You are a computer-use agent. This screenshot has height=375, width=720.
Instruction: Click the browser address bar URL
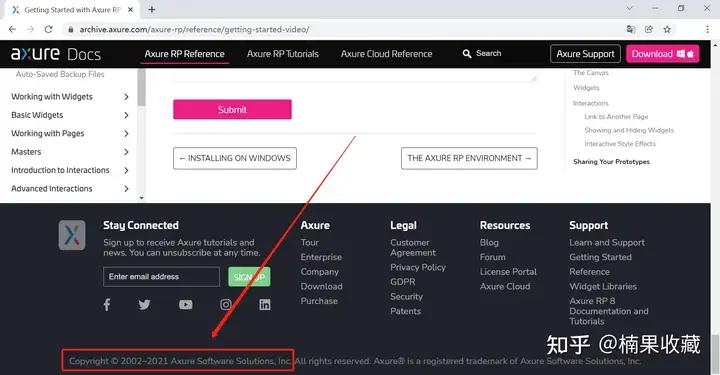[194, 29]
